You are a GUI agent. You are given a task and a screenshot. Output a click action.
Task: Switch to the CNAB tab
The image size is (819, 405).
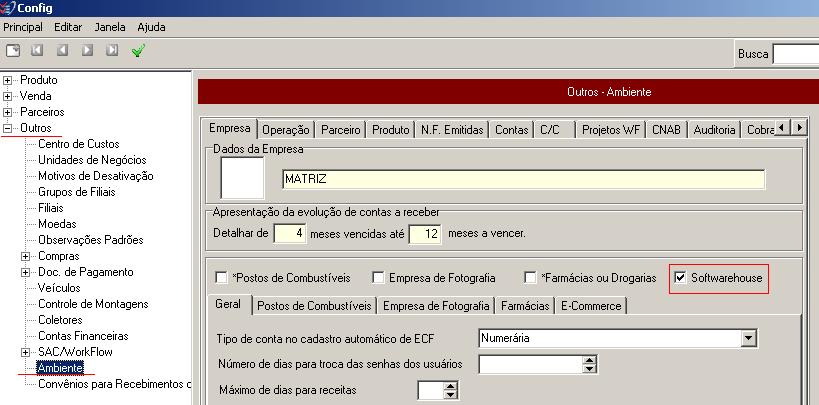pyautogui.click(x=666, y=130)
